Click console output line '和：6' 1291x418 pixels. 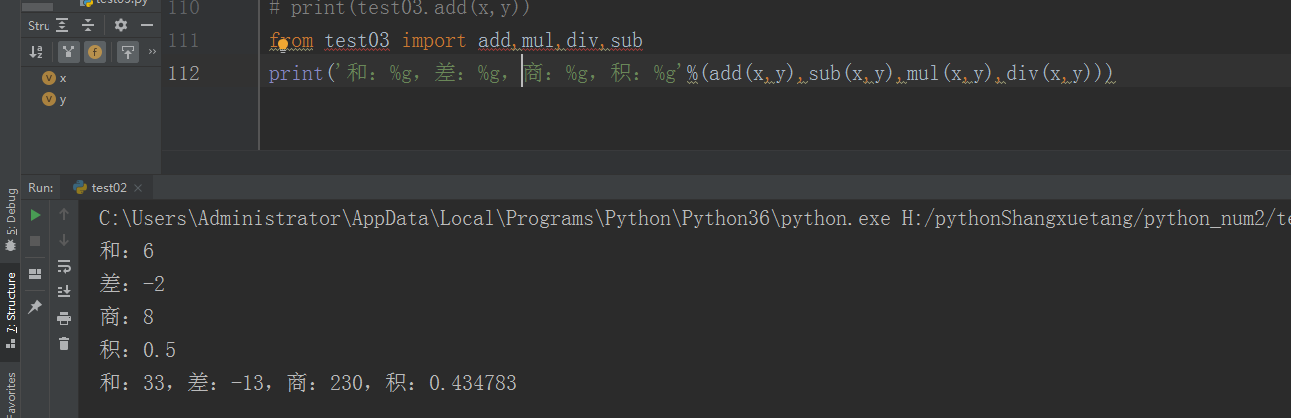(127, 251)
